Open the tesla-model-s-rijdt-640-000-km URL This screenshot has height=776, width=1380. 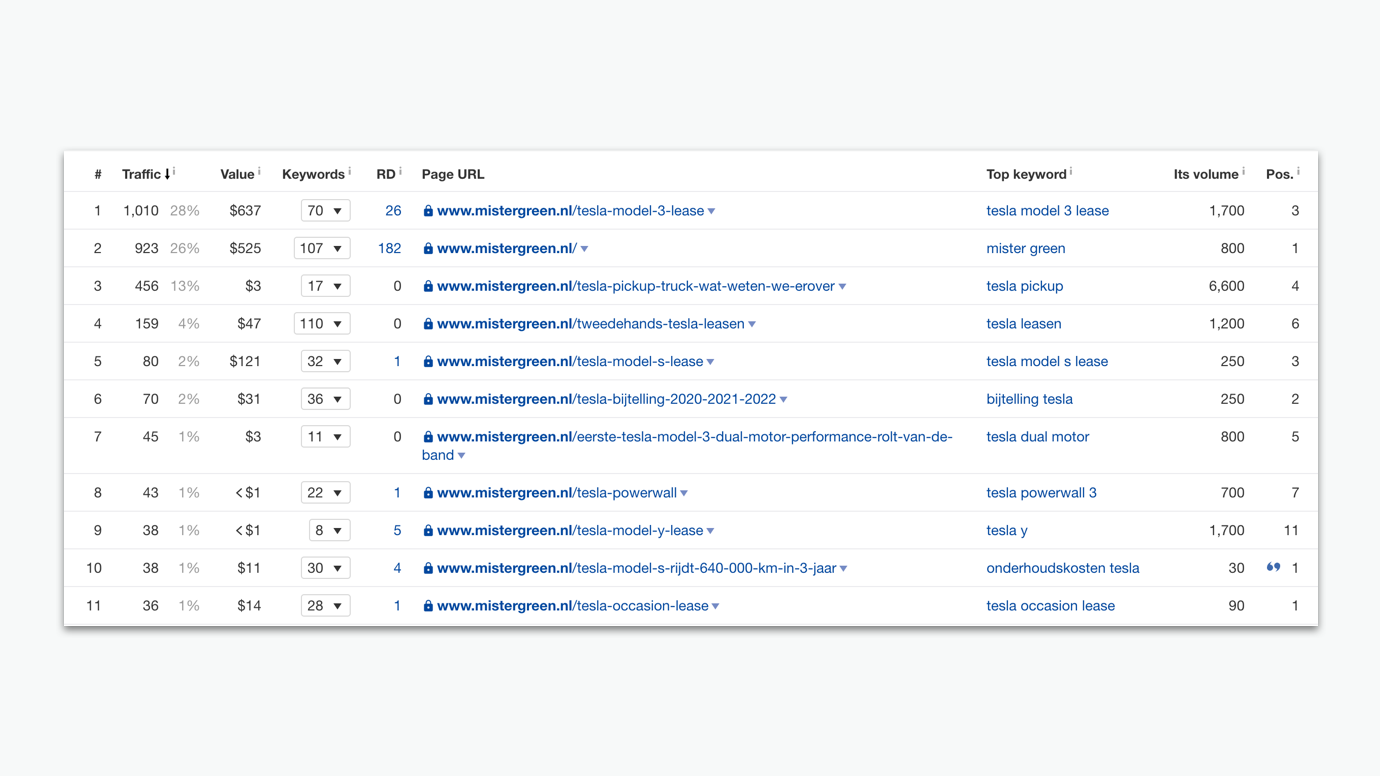tap(636, 568)
